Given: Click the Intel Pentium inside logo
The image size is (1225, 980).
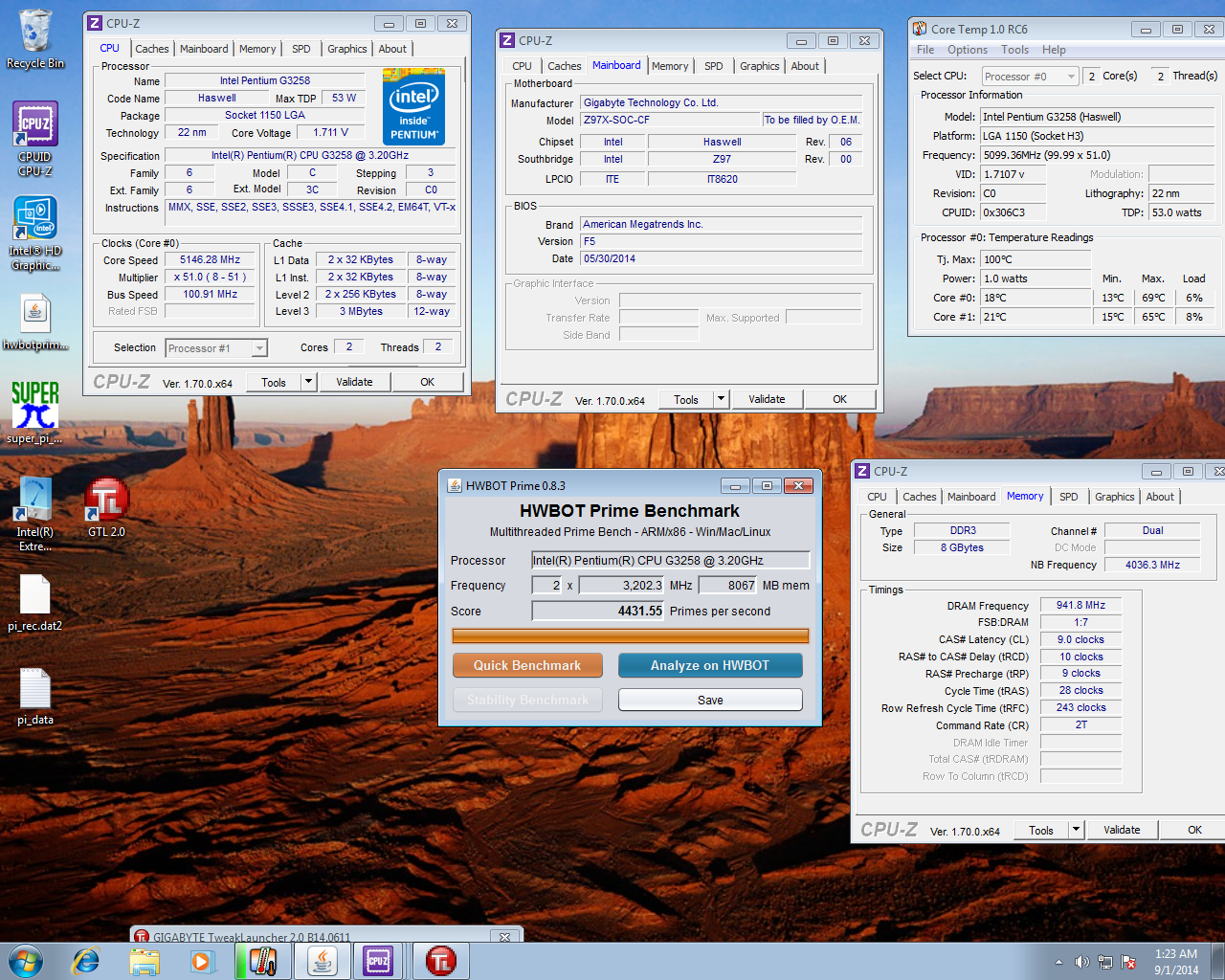Looking at the screenshot, I should point(413,105).
